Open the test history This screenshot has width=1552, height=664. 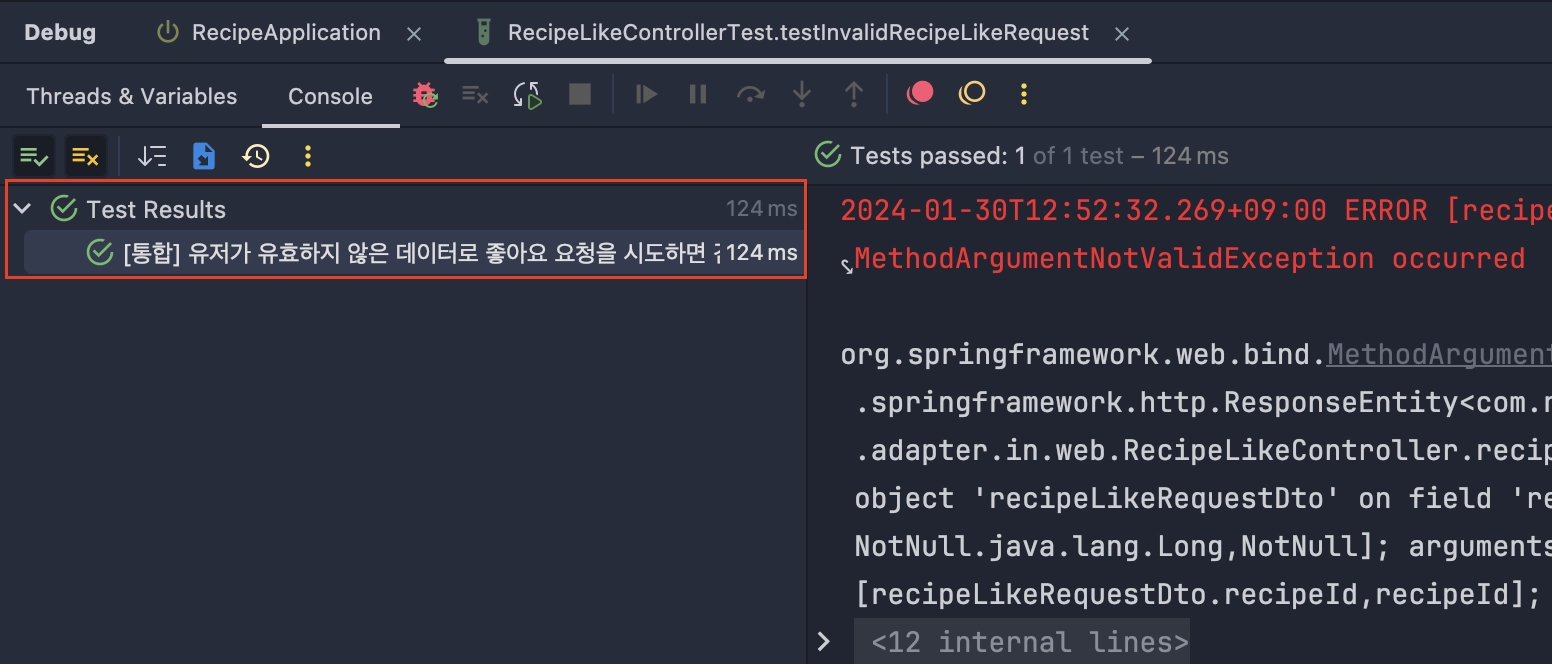coord(256,156)
